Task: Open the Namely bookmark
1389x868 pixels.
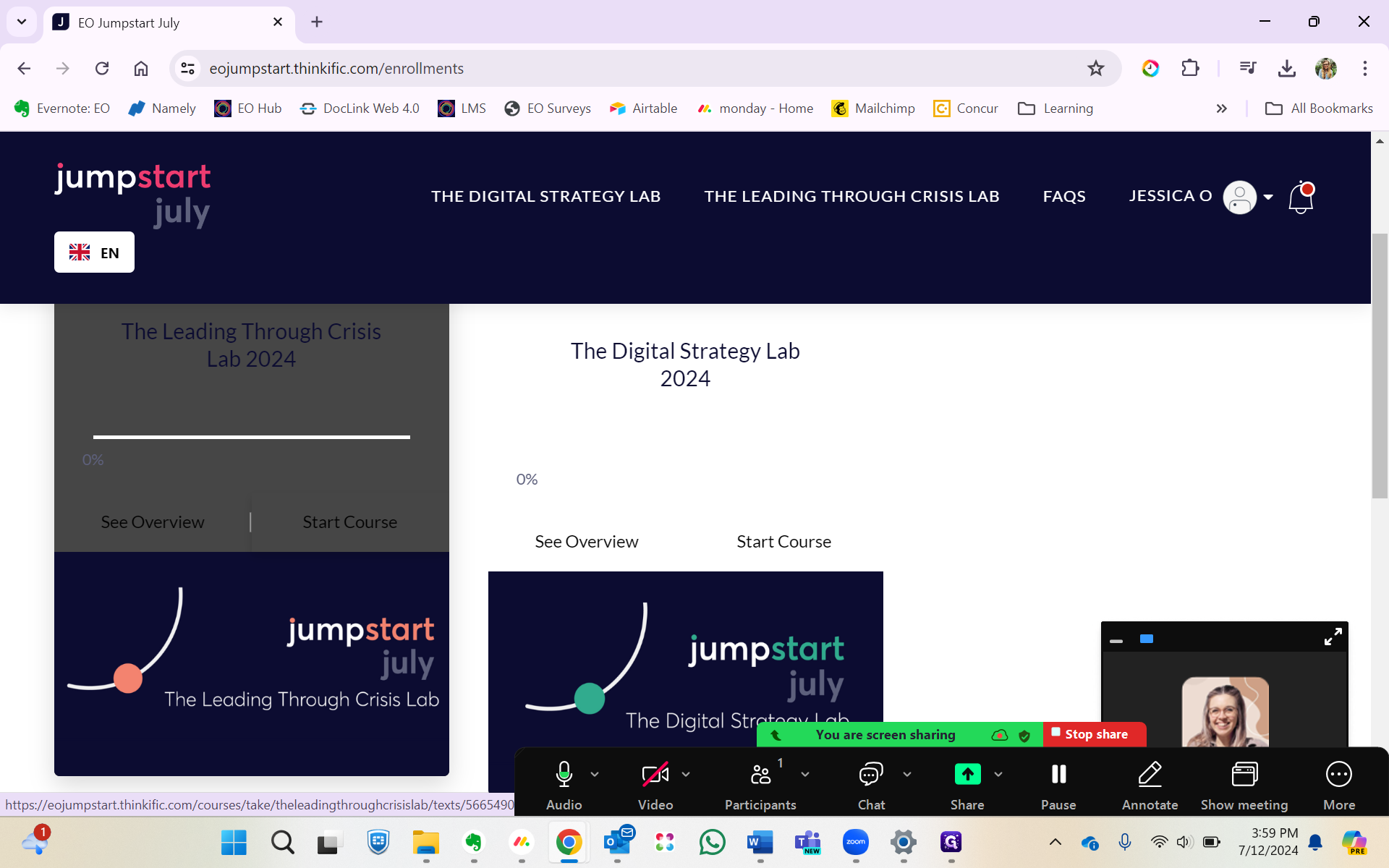Action: 162,109
